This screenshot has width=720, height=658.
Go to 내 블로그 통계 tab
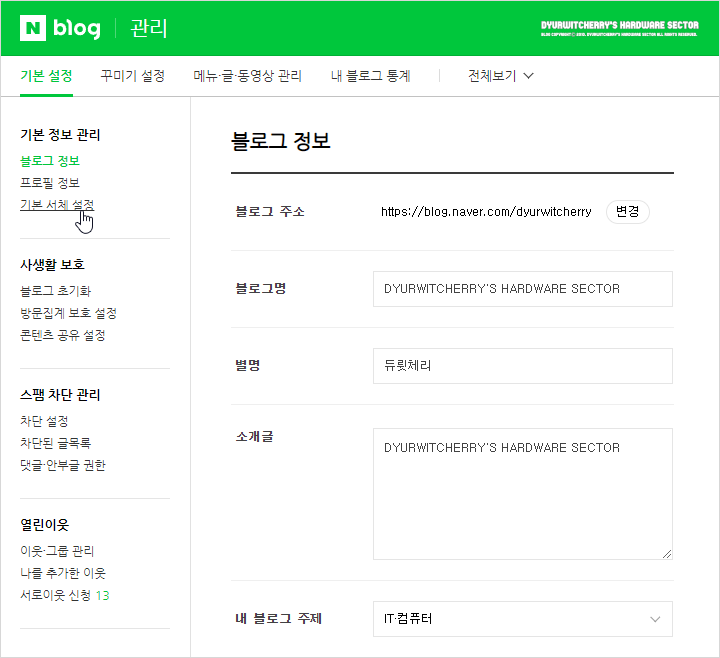pyautogui.click(x=371, y=76)
